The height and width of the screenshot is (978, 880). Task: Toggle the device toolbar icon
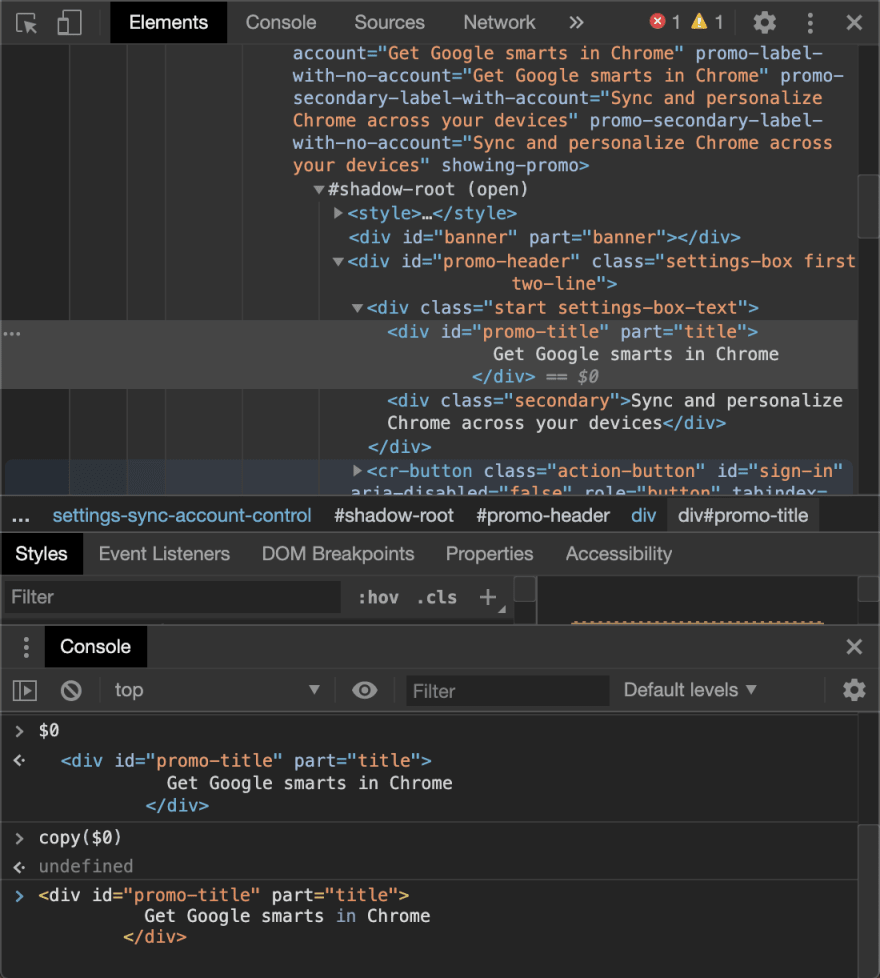pyautogui.click(x=69, y=22)
